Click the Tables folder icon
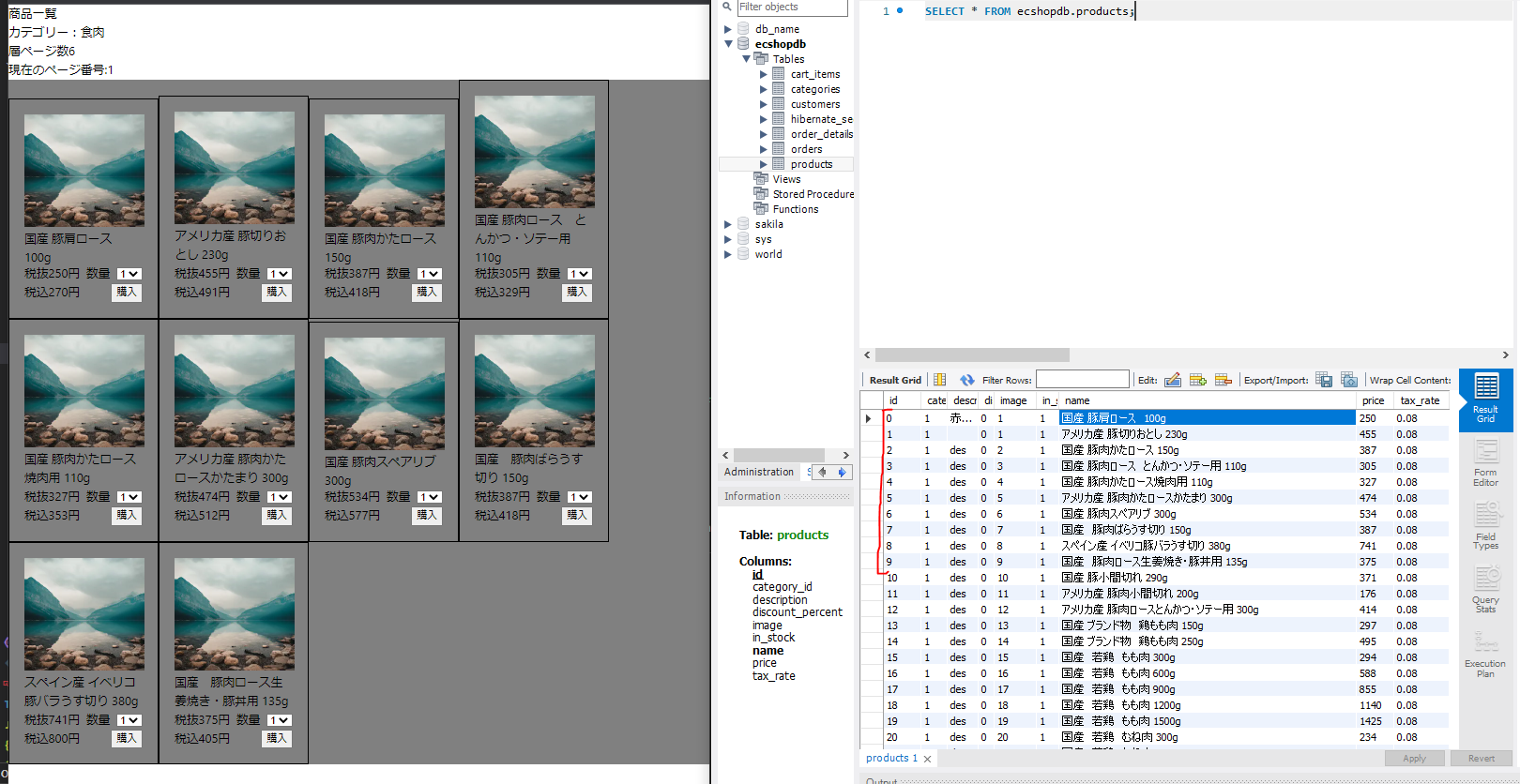The width and height of the screenshot is (1520, 784). pyautogui.click(x=761, y=59)
